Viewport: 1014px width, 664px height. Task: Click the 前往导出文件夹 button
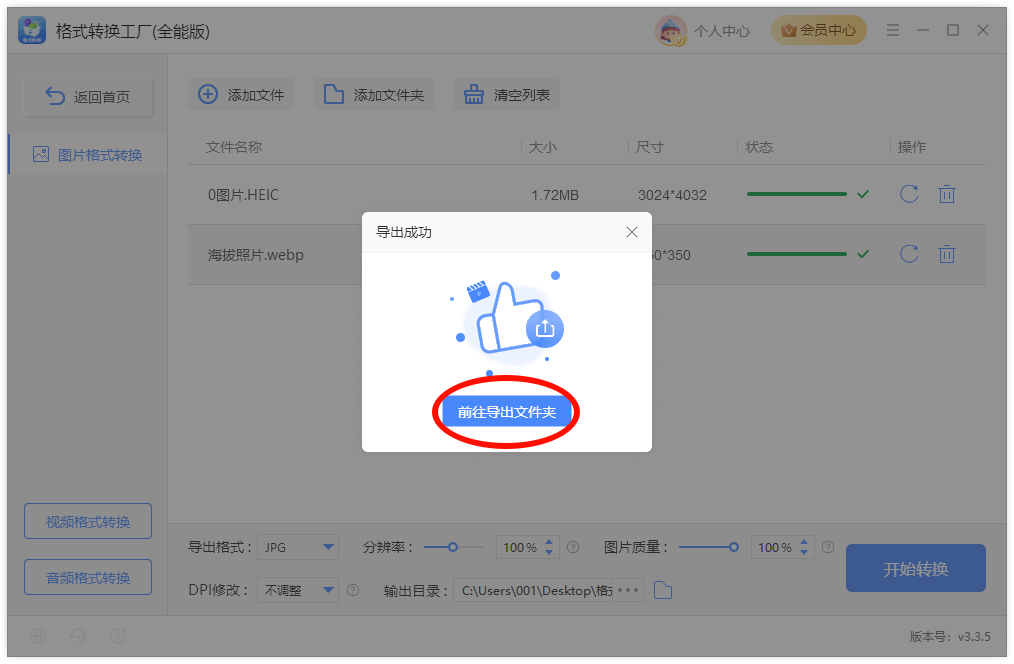[506, 412]
